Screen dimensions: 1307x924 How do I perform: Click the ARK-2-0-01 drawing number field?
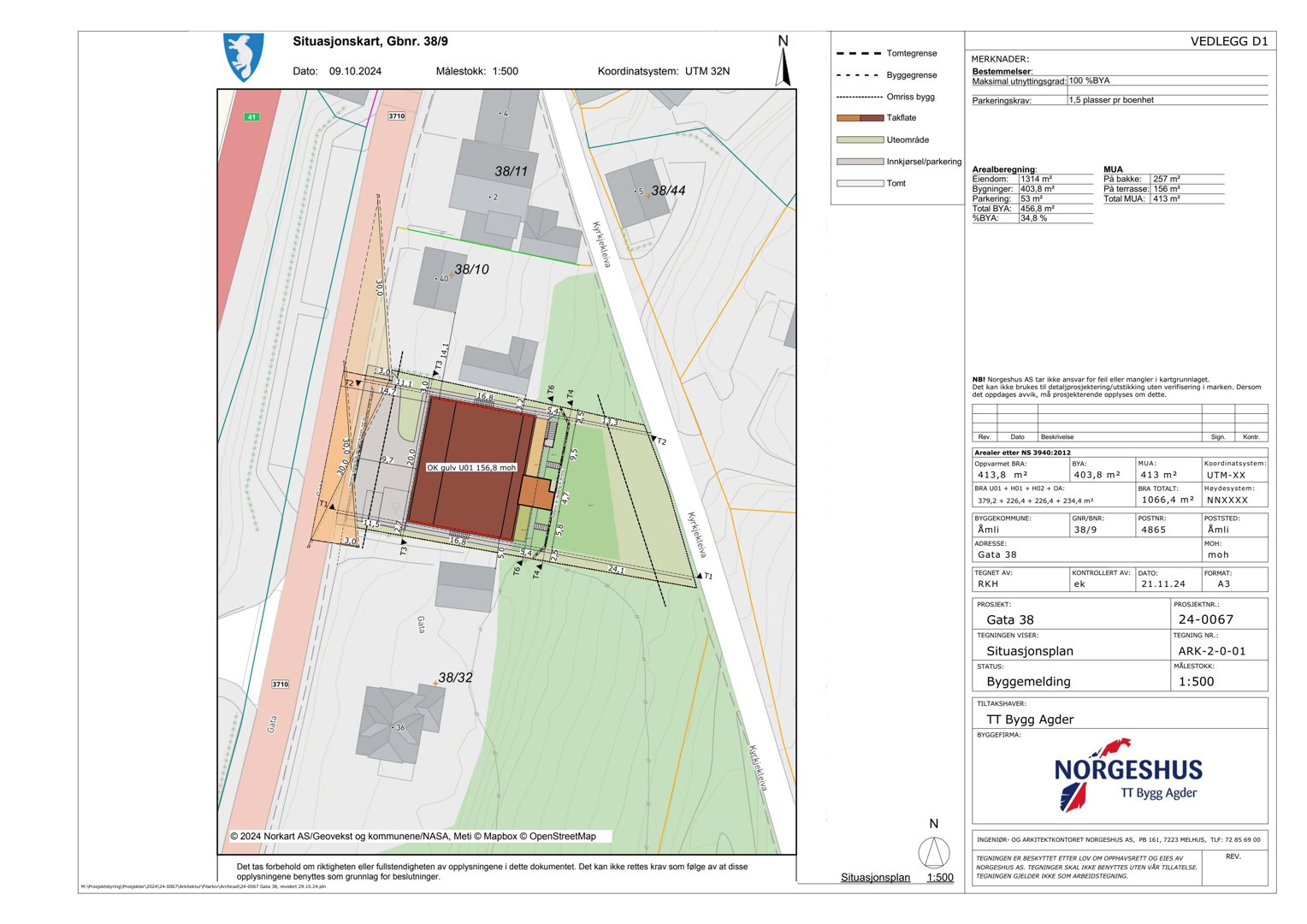tap(1211, 651)
